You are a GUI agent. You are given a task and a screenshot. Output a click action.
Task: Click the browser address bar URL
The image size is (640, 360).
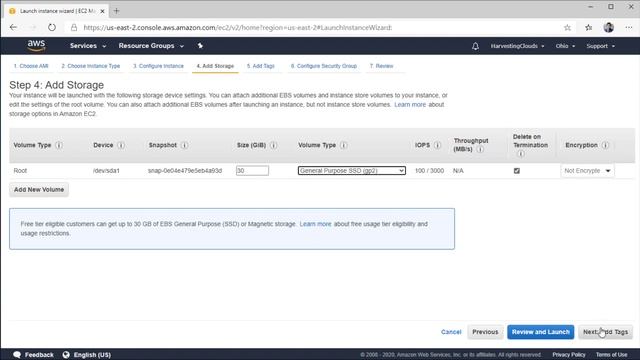[238, 27]
